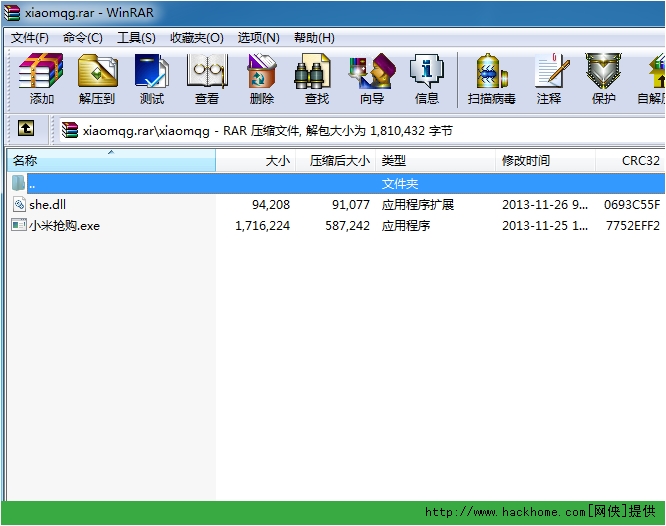Show archive Info (信息) icon
Screen dimensions: 666x526
coord(426,71)
